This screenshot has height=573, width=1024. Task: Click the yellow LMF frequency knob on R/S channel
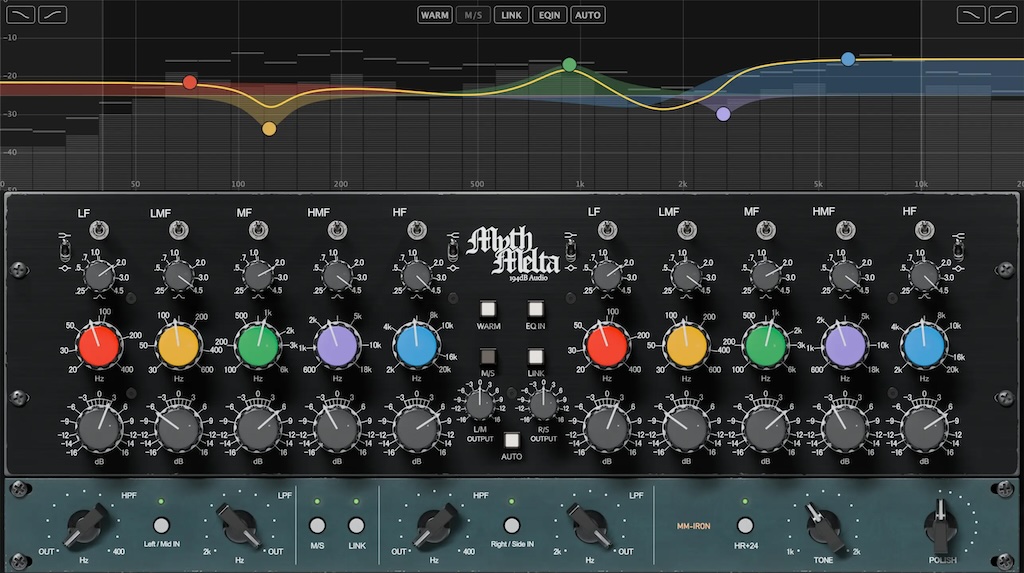[687, 346]
